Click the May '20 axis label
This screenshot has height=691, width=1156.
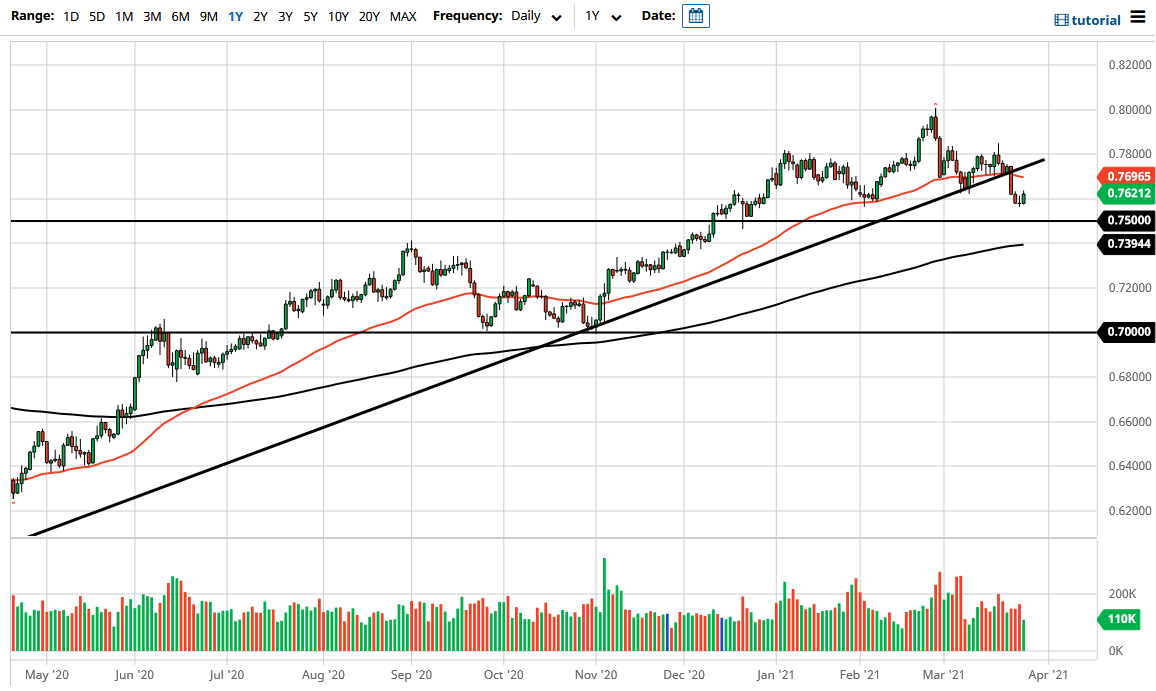(x=46, y=674)
